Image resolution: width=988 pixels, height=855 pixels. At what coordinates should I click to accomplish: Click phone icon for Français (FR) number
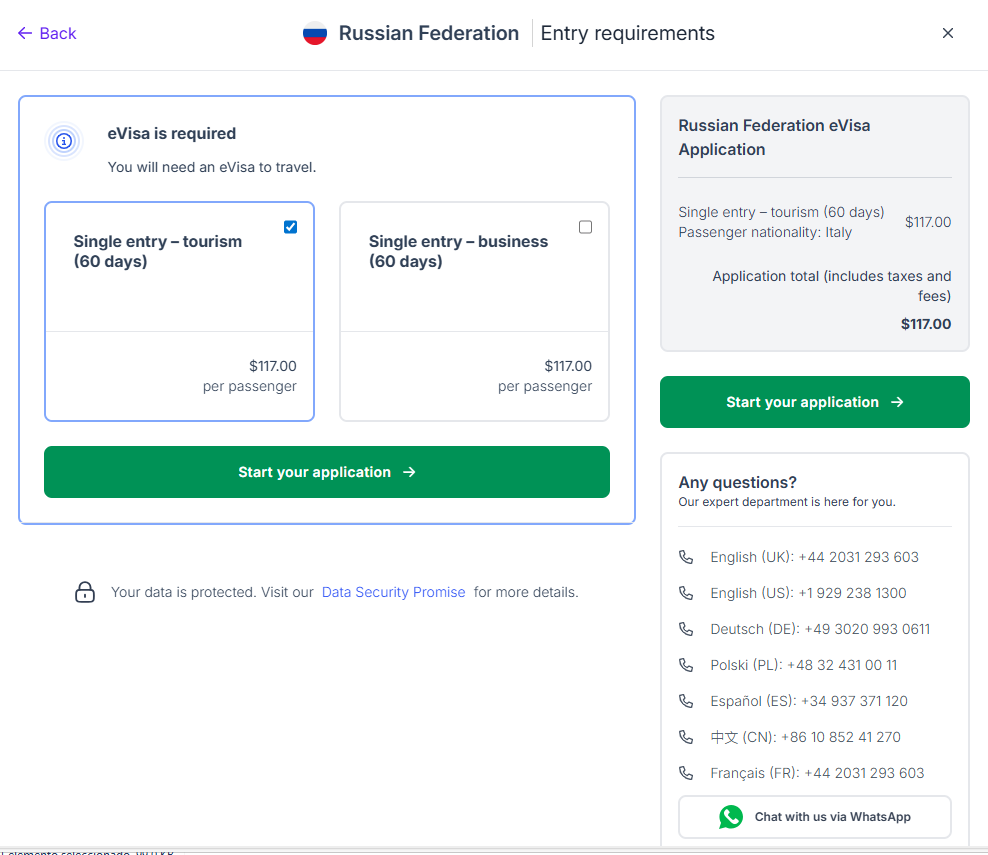point(686,772)
